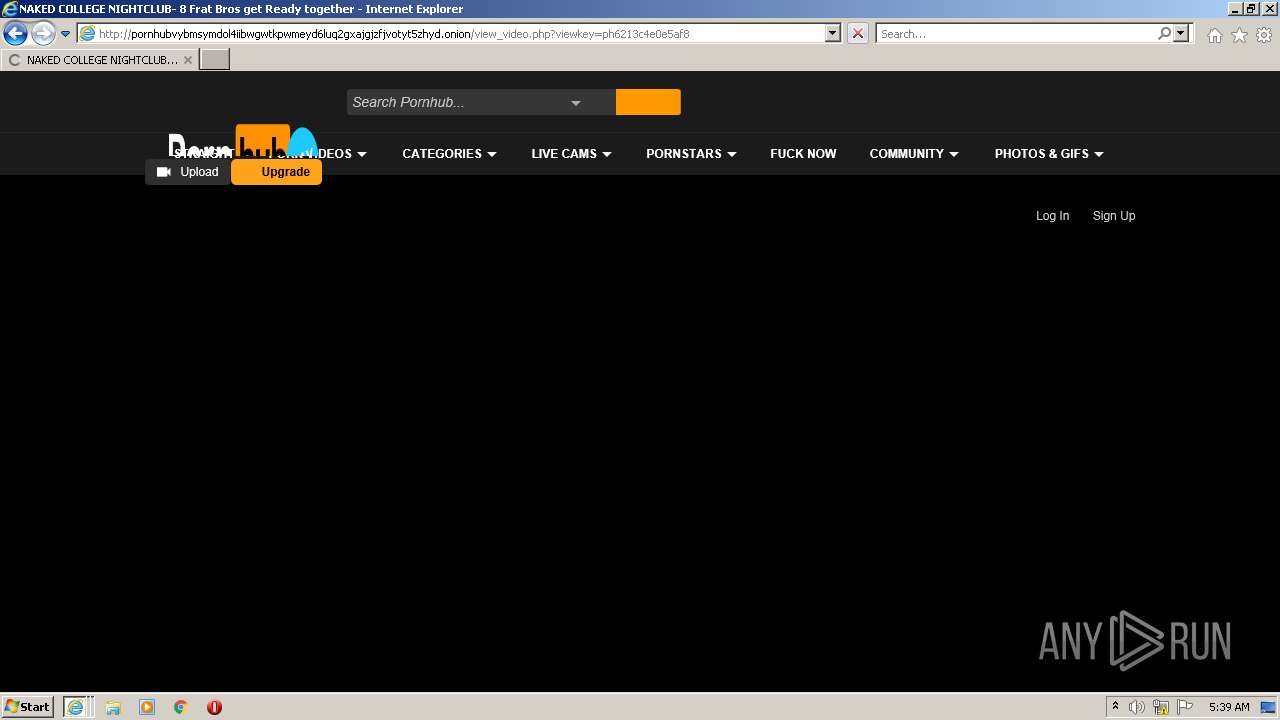
Task: Open the LIVE CAMS menu
Action: coord(571,154)
